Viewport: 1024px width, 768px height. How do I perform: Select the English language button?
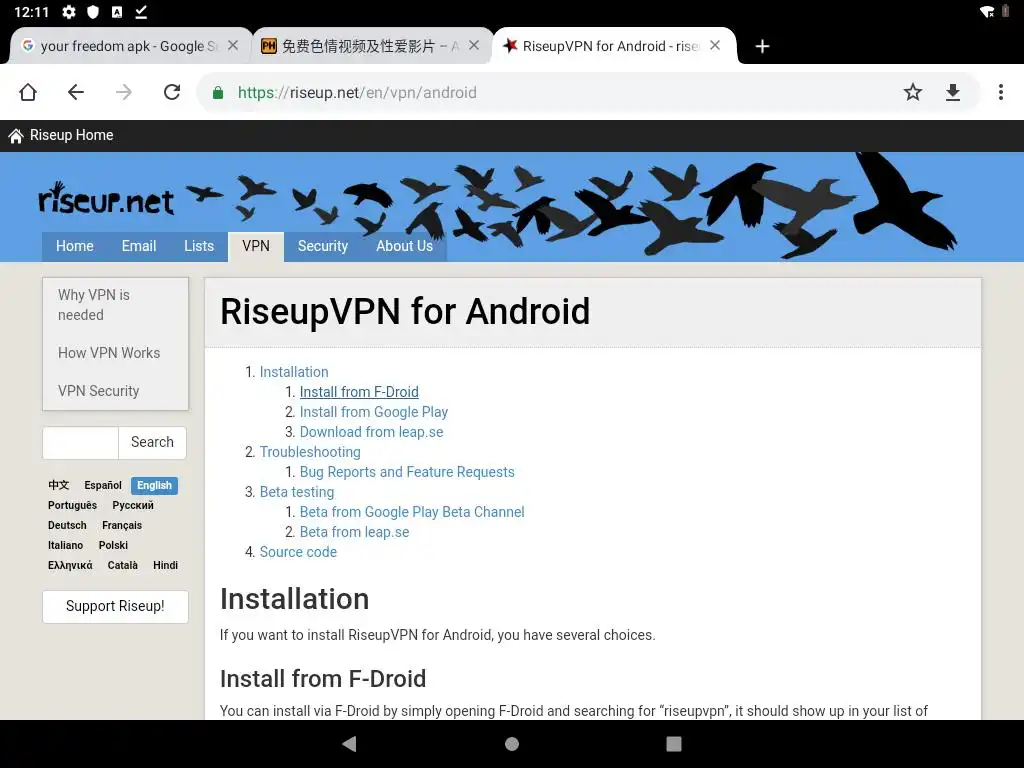point(154,485)
